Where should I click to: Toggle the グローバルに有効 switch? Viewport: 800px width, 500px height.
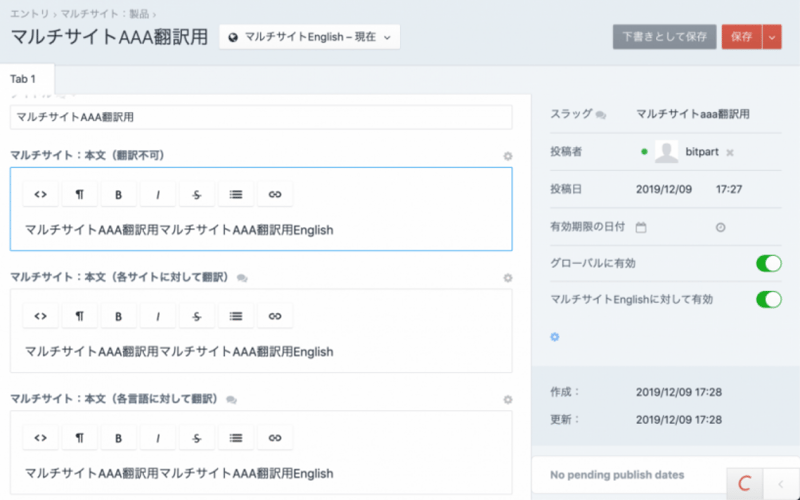point(767,263)
